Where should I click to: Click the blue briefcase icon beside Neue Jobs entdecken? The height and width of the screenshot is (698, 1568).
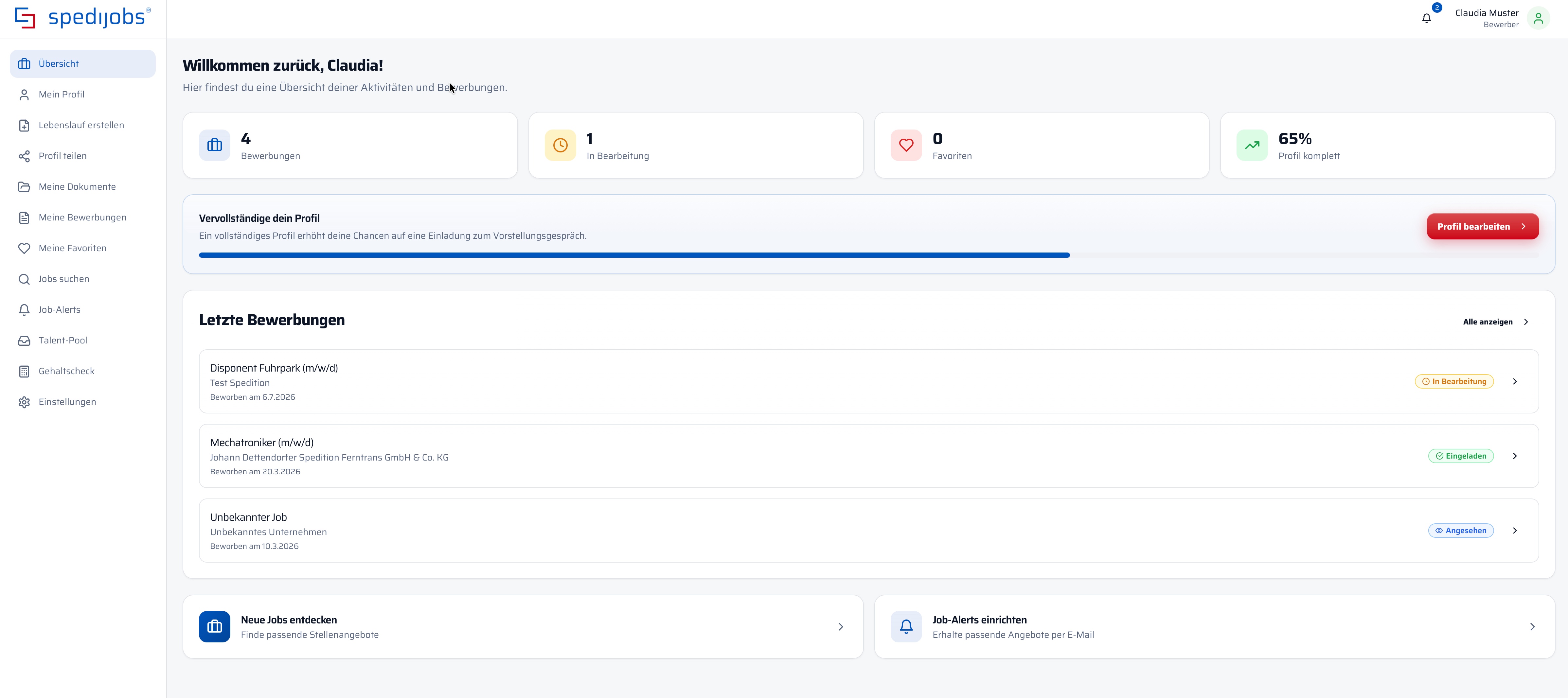click(x=214, y=626)
